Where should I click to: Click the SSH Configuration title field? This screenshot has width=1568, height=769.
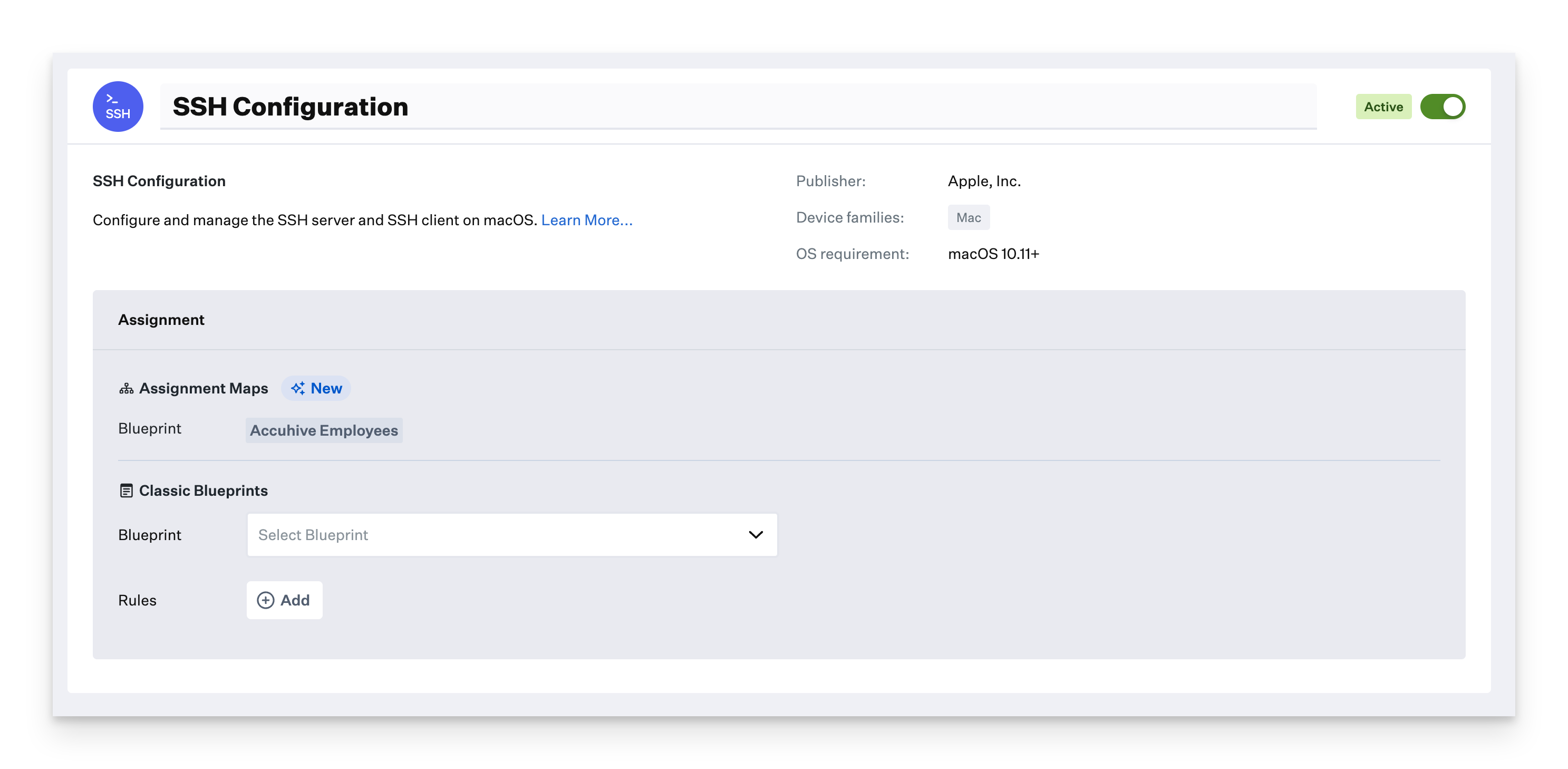coord(738,107)
